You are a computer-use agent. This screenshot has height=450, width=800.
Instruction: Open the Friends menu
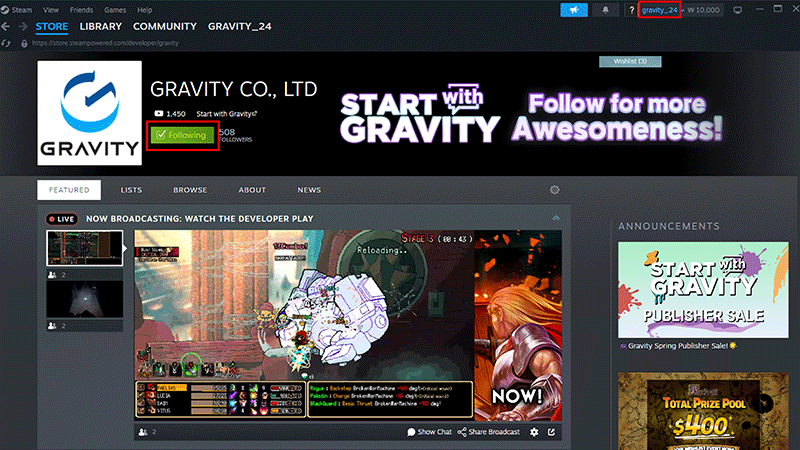pyautogui.click(x=81, y=10)
